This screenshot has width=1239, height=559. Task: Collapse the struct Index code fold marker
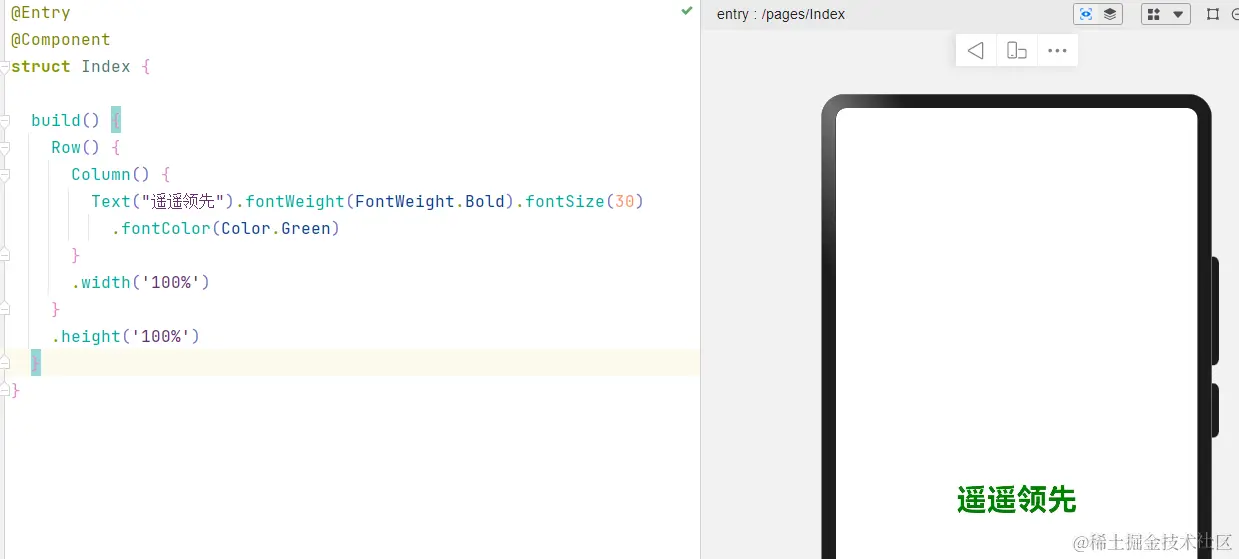(x=5, y=67)
